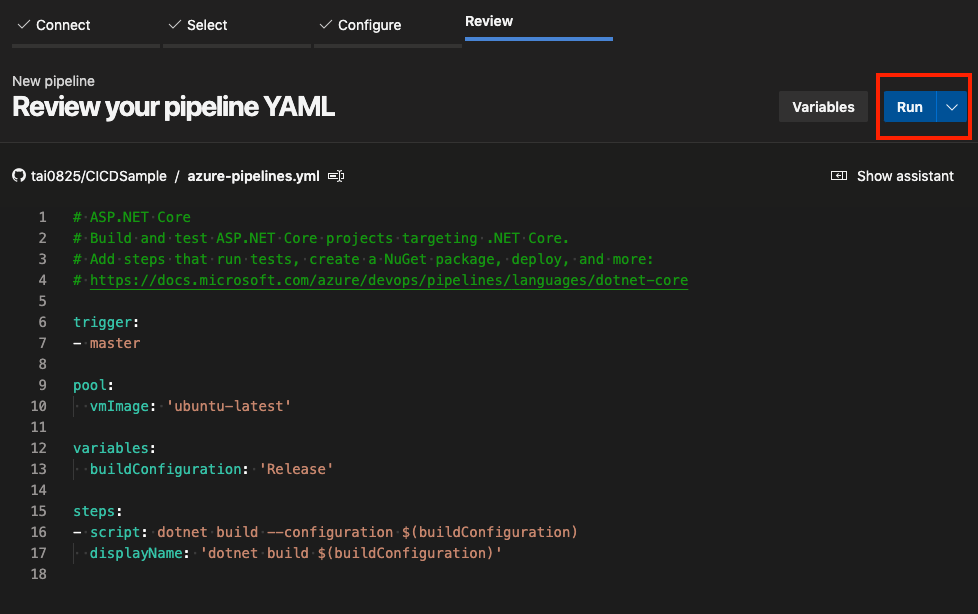Return to the Configure step tab
This screenshot has height=614, width=978.
pos(369,25)
